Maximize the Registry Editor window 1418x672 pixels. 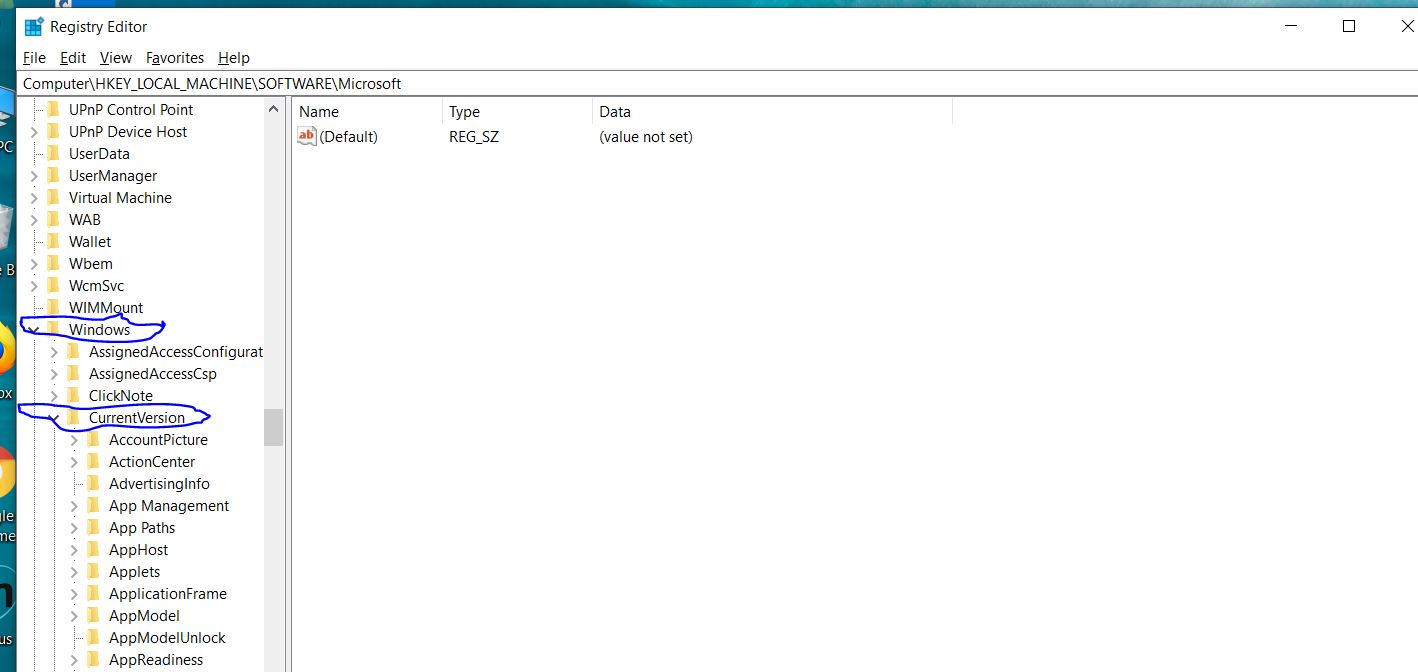point(1348,27)
